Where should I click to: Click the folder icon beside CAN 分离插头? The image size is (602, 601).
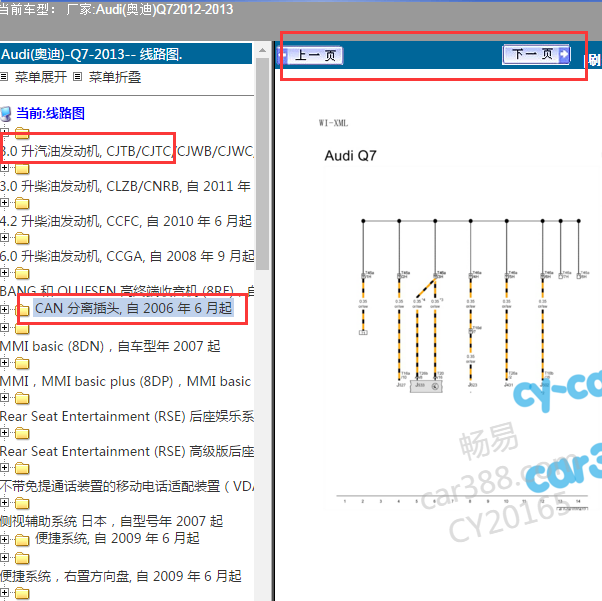click(x=24, y=310)
